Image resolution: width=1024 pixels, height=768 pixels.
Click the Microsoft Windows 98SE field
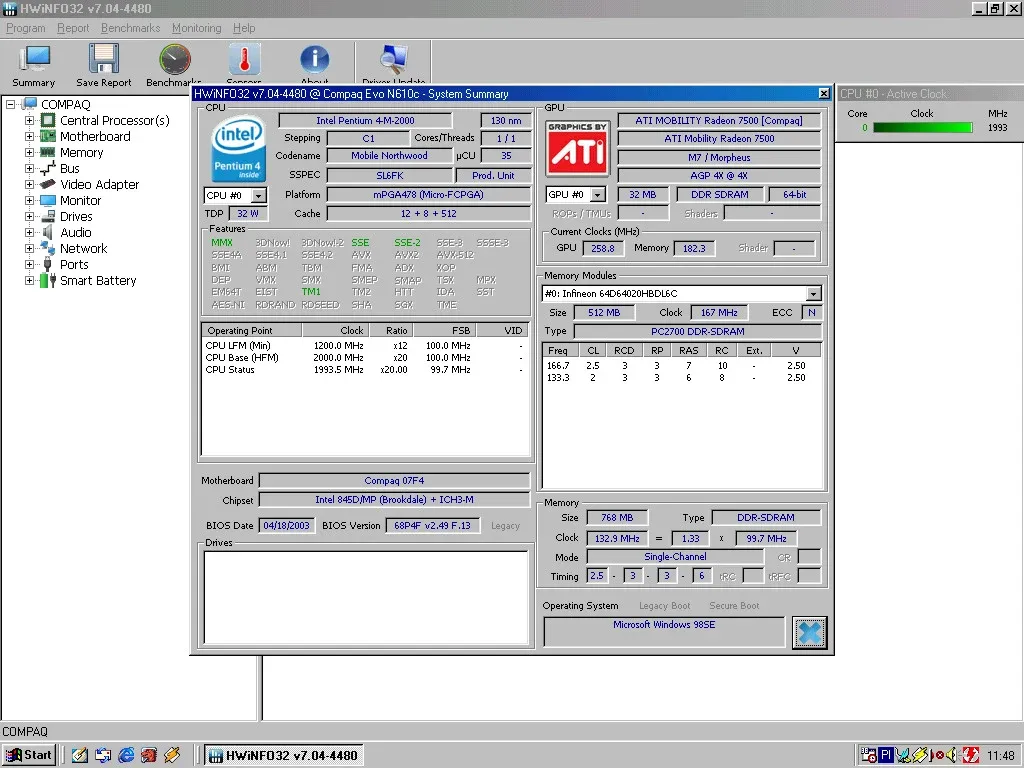point(664,632)
